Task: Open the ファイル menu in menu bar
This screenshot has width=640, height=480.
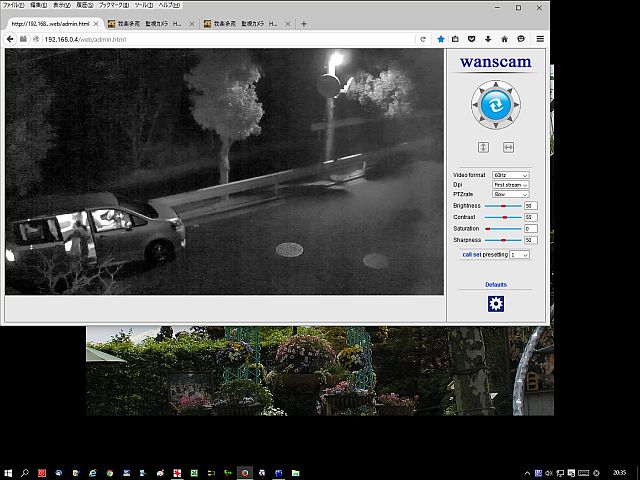Action: click(13, 6)
